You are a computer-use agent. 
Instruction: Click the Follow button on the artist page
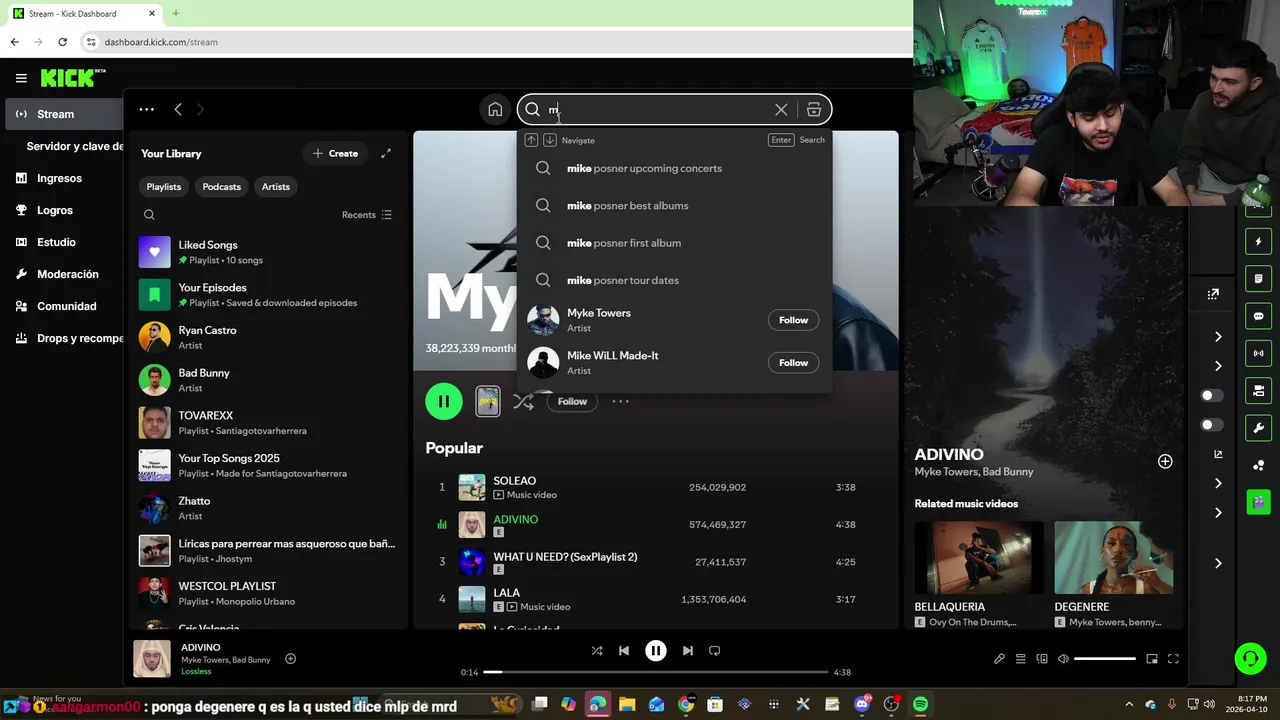click(x=572, y=401)
